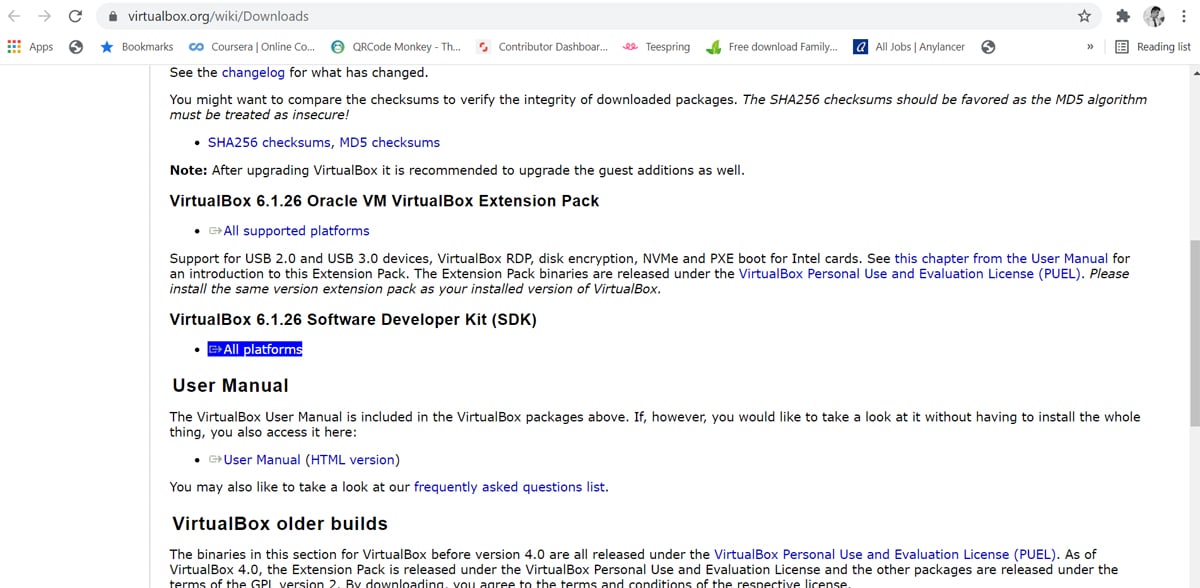
Task: Open the SHA256 checksums link
Action: tap(270, 143)
